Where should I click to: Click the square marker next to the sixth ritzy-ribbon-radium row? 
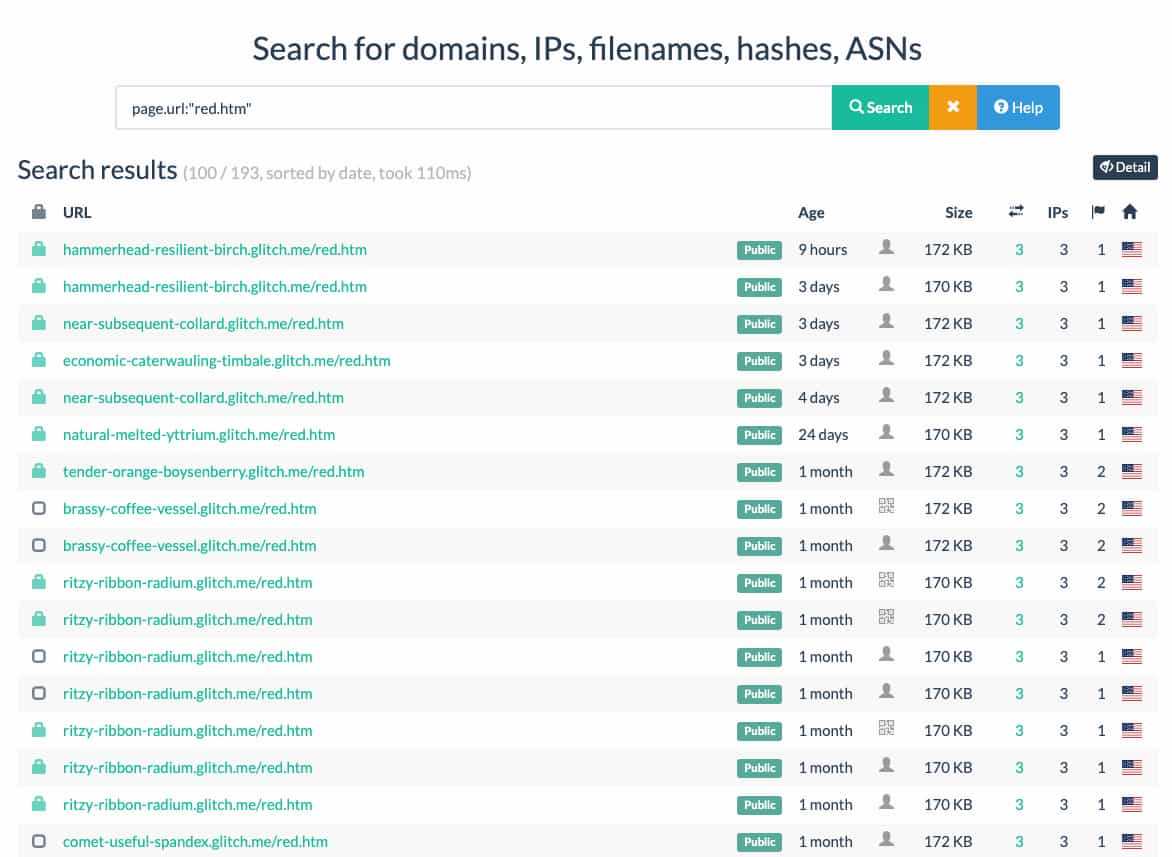tap(39, 767)
